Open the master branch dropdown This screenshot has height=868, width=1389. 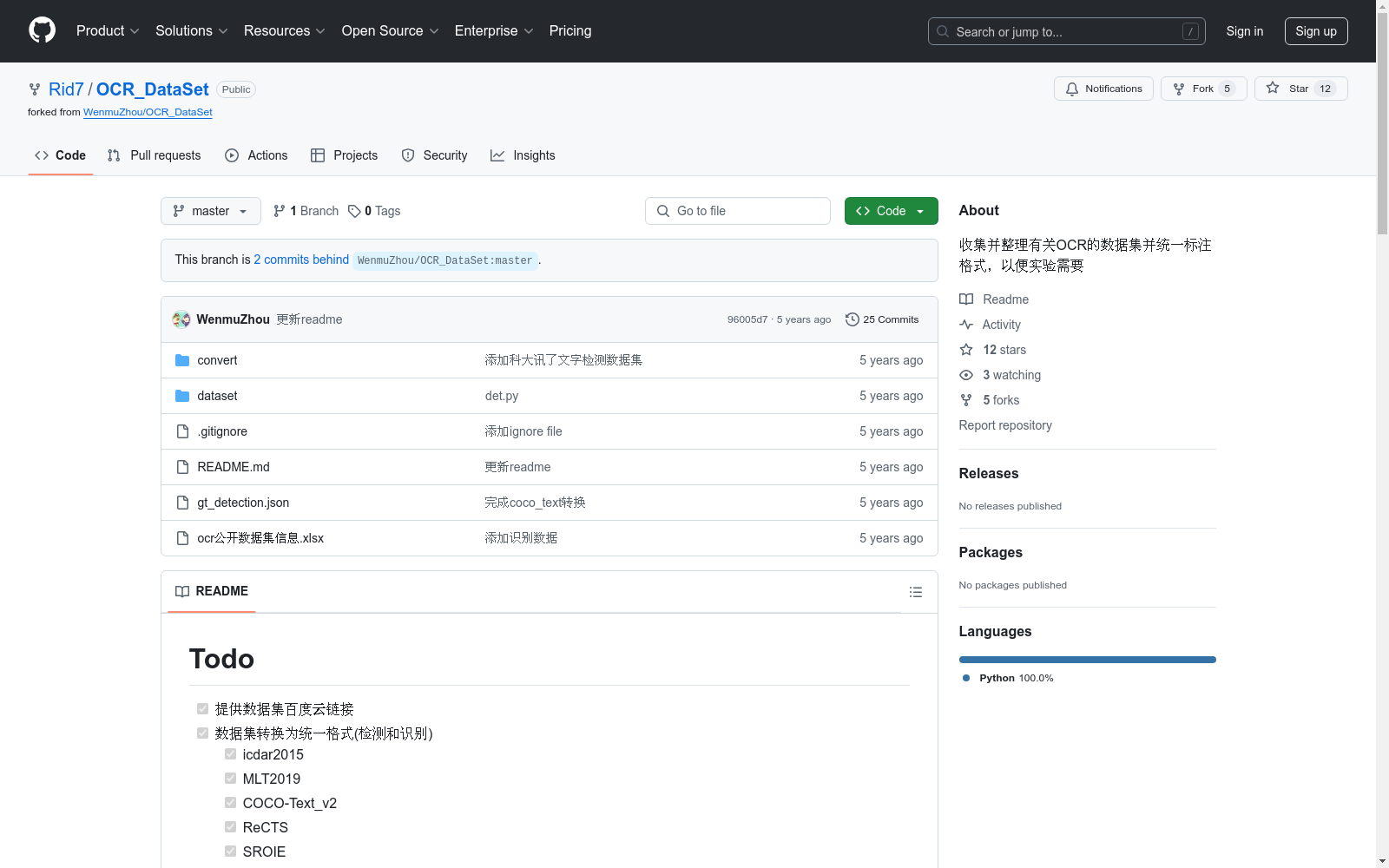[211, 211]
